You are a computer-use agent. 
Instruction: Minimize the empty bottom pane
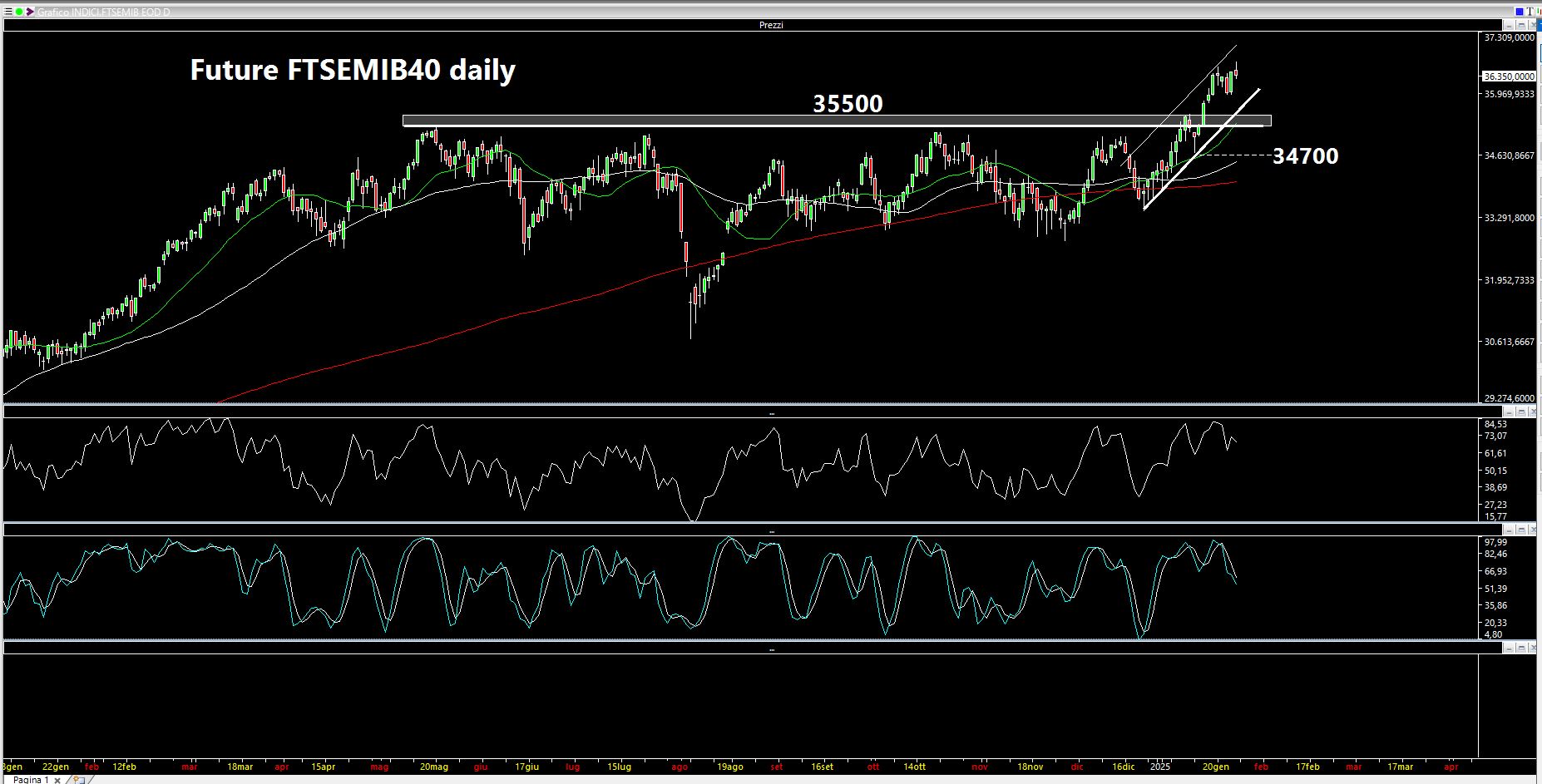1509,648
